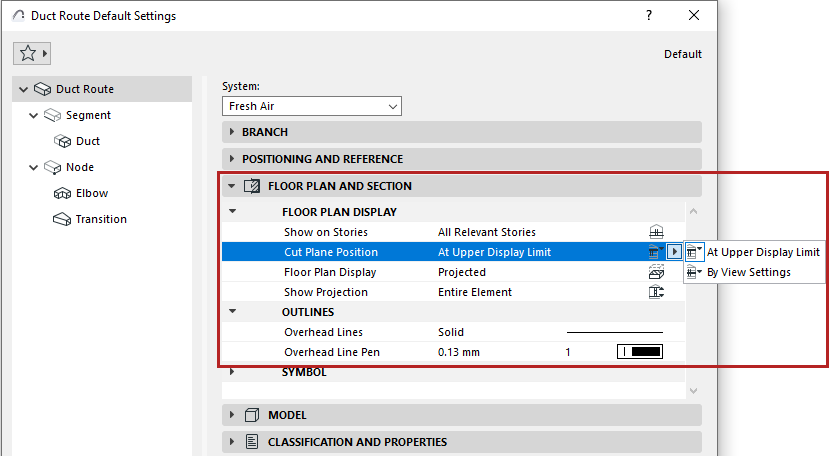Click the 0.13 mm pen weight value
This screenshot has width=829, height=456.
pos(458,352)
